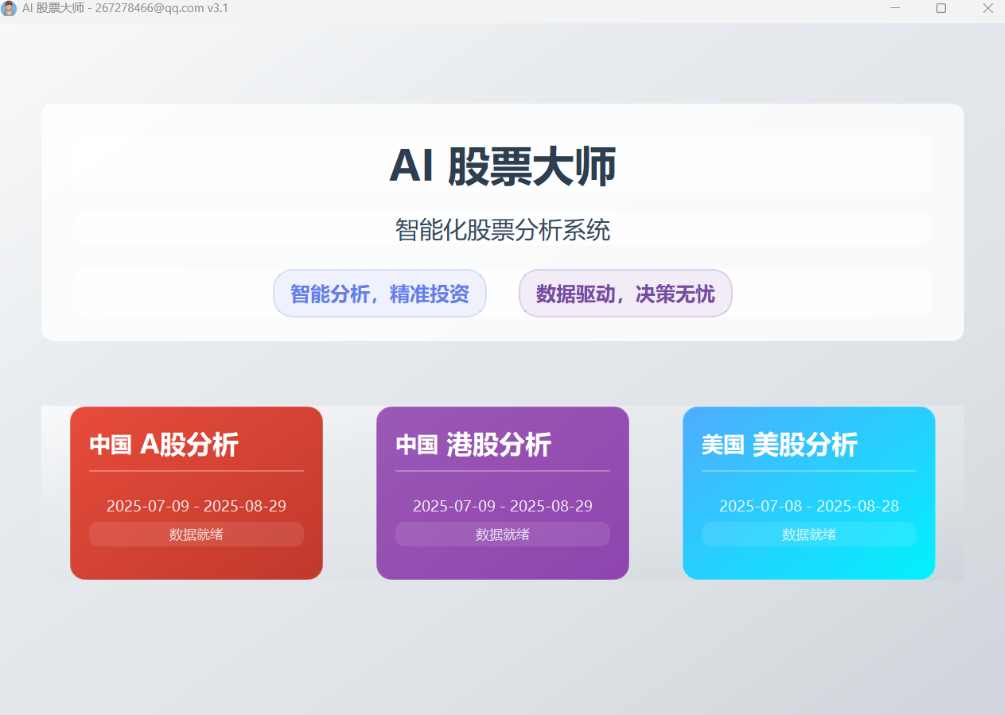Click the large AI 股票大师 heading
1005x715 pixels.
point(502,165)
